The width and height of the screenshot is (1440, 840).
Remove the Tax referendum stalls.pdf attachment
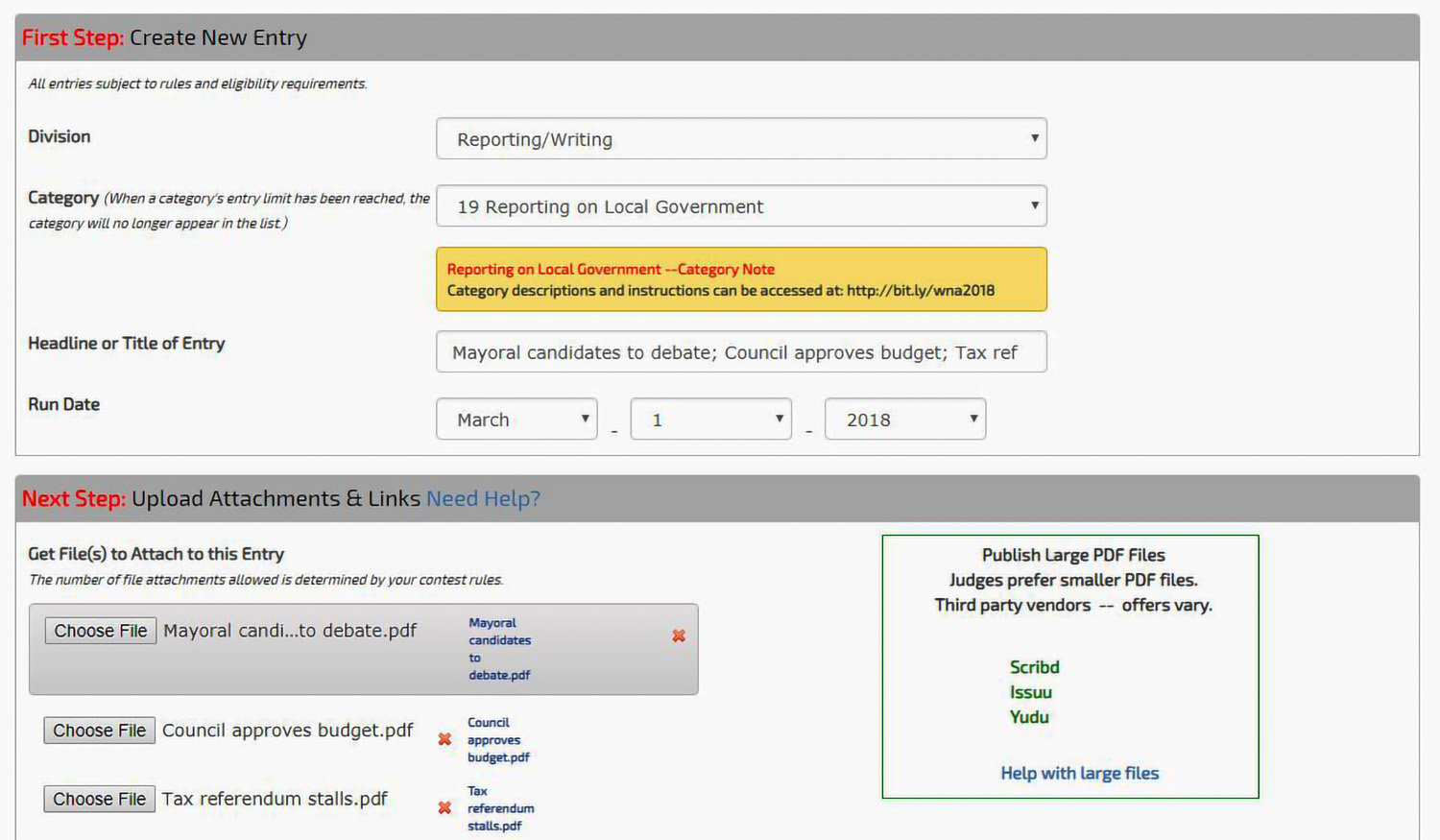(x=444, y=807)
